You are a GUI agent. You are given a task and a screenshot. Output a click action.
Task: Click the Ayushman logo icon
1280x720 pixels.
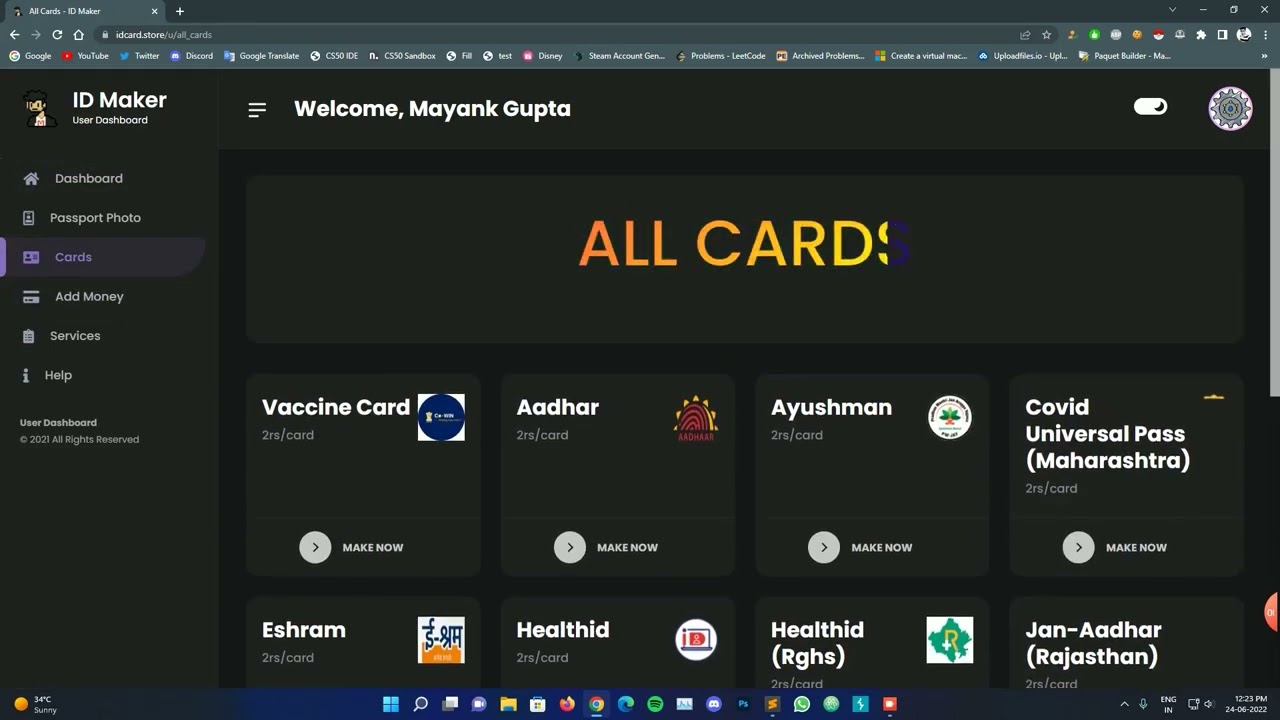click(950, 418)
